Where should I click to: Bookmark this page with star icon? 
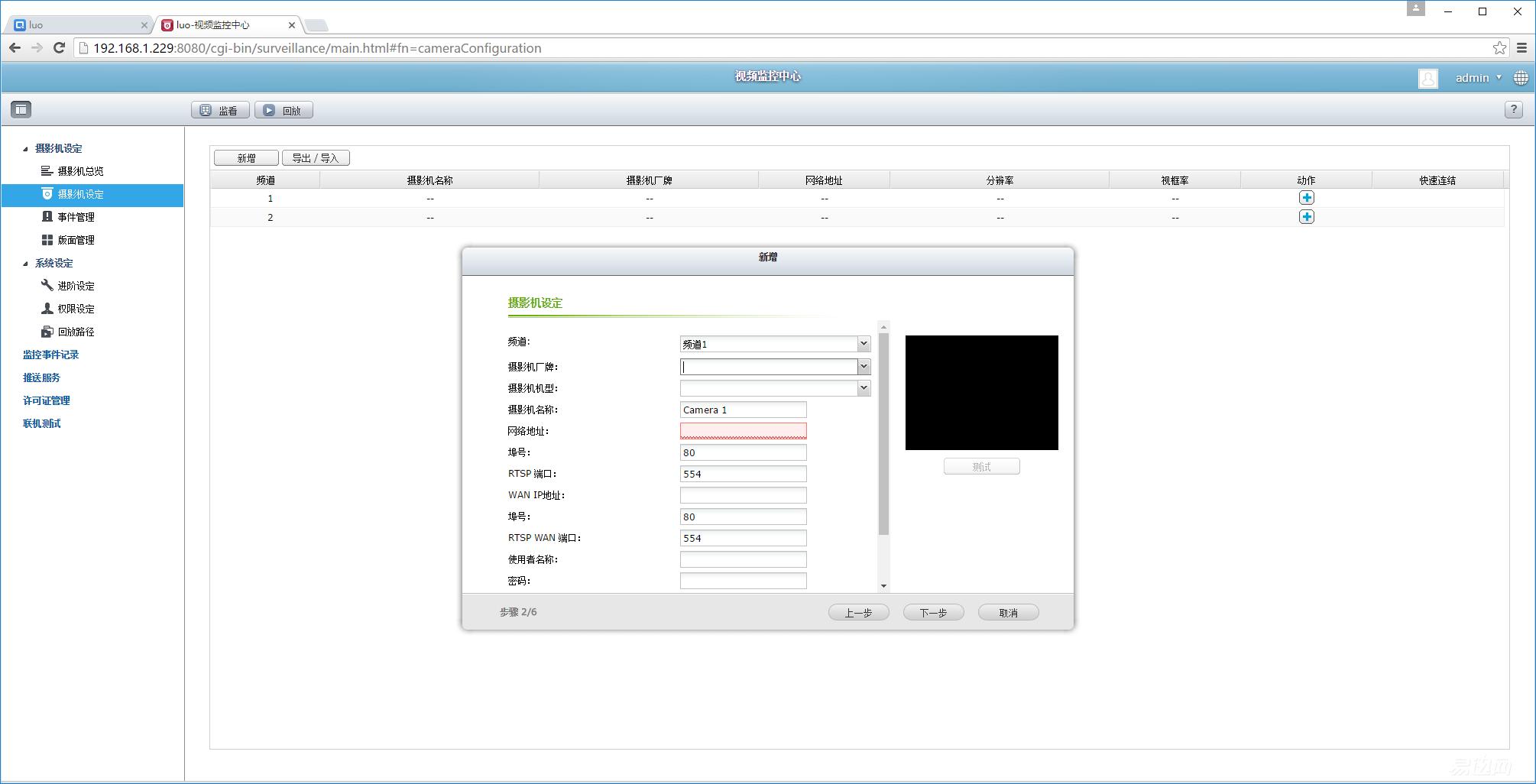[x=1499, y=48]
